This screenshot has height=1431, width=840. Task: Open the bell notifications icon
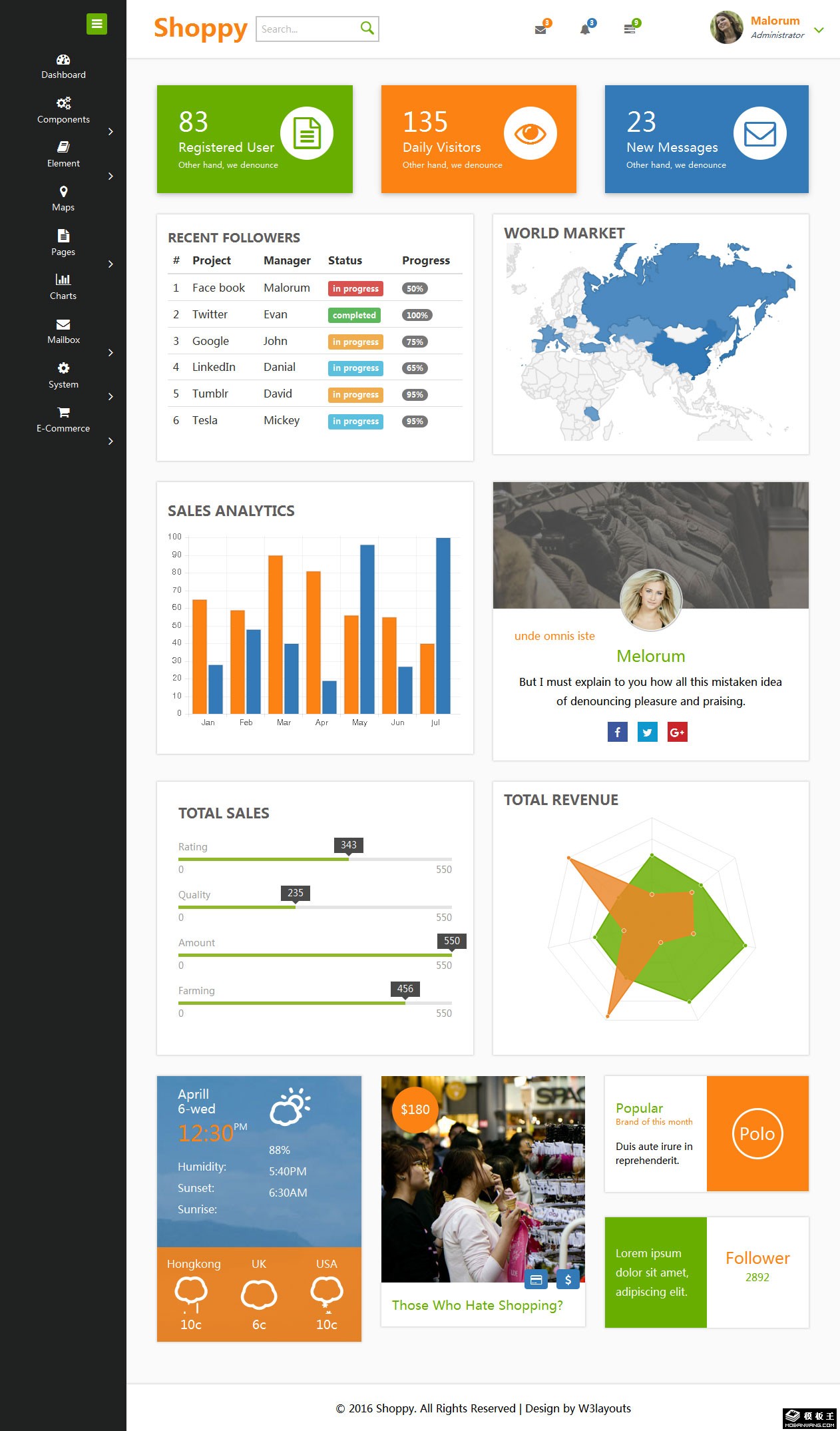click(585, 29)
